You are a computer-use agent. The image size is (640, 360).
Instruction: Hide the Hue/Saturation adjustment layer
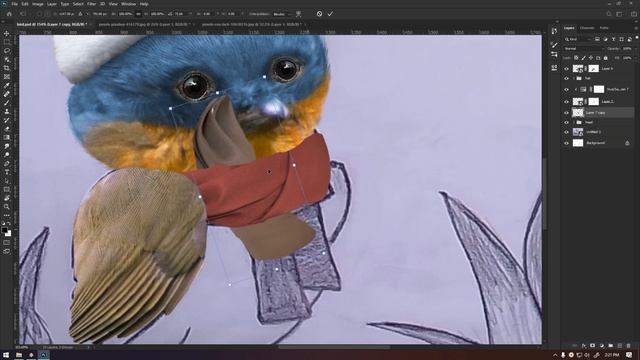point(566,89)
